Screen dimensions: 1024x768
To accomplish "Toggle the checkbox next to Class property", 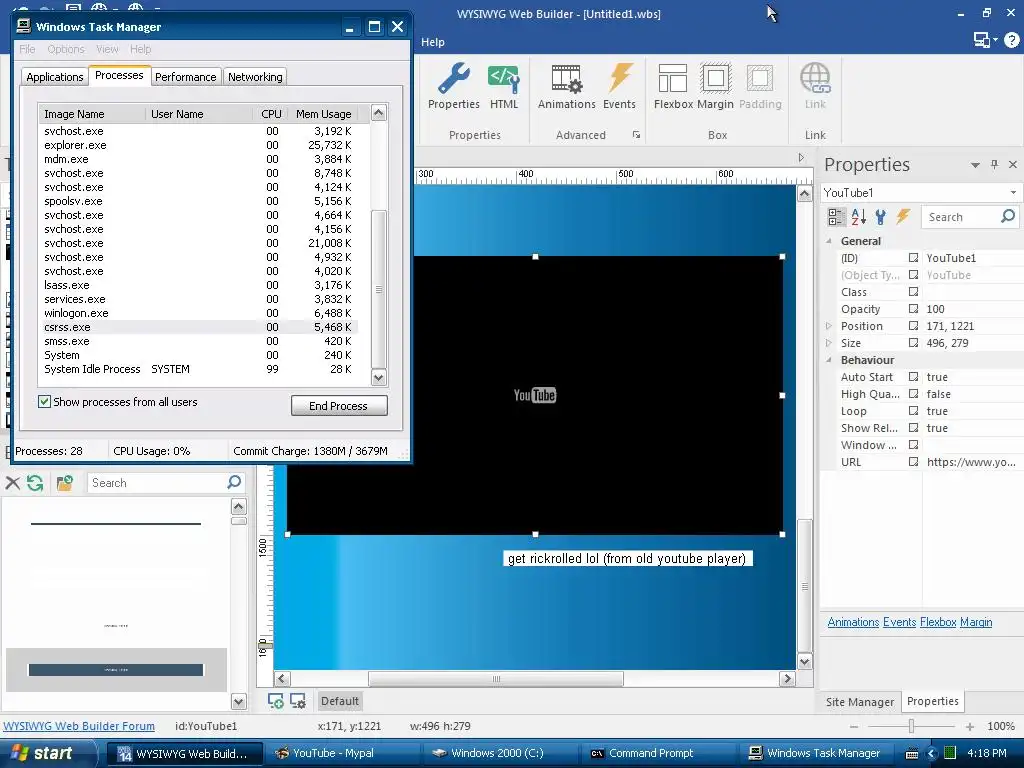I will click(x=914, y=292).
